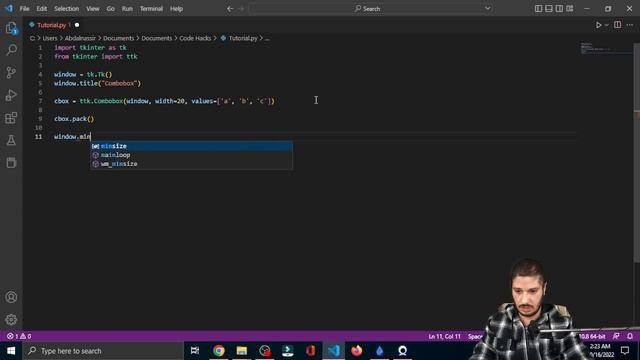Launch Firefox from taskbar
This screenshot has height=360, width=640.
[356, 351]
